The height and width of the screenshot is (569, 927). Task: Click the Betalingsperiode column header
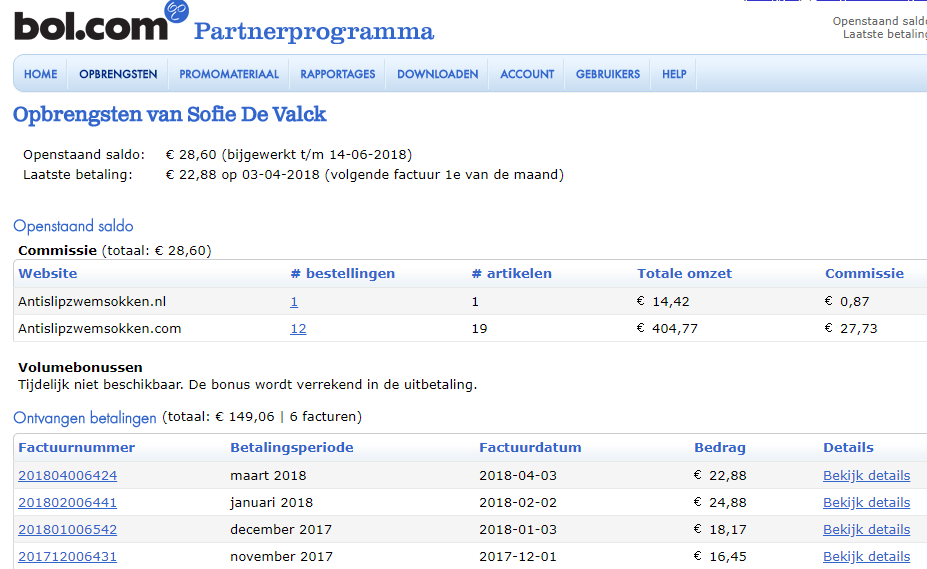coord(291,448)
